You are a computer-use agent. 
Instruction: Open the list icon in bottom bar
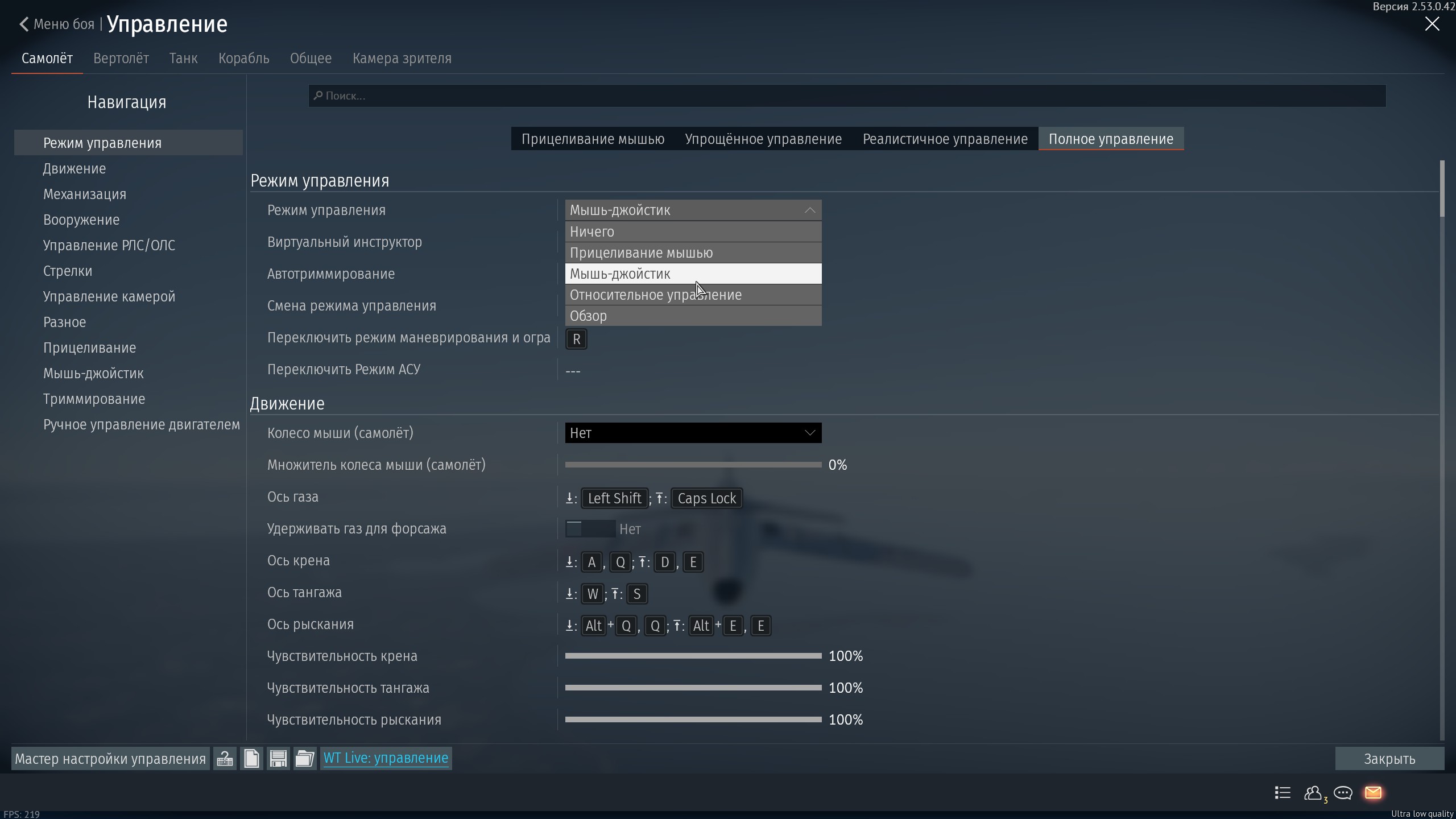click(1283, 793)
